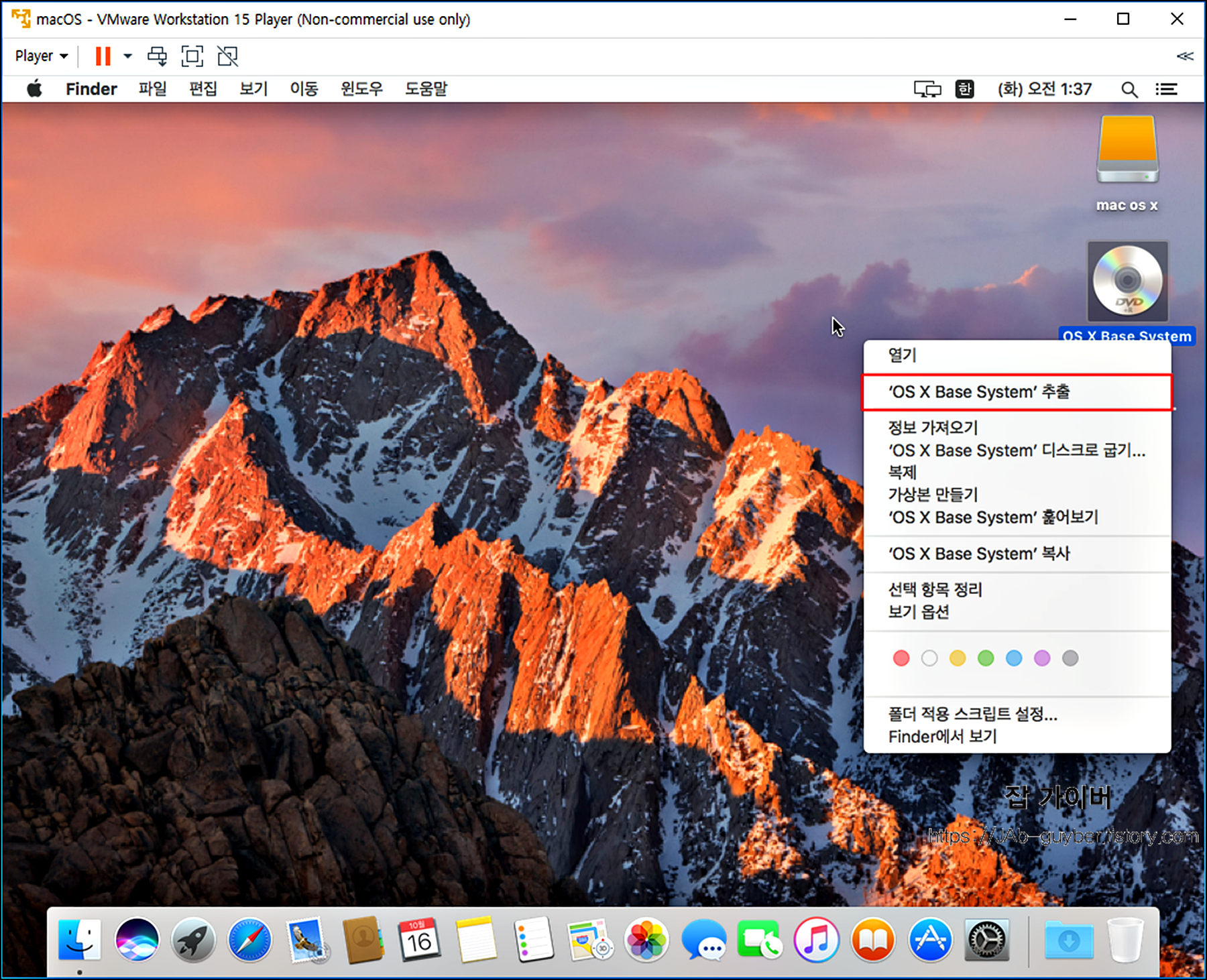1207x980 pixels.
Task: Click the display mirroring menu bar icon
Action: (x=927, y=89)
